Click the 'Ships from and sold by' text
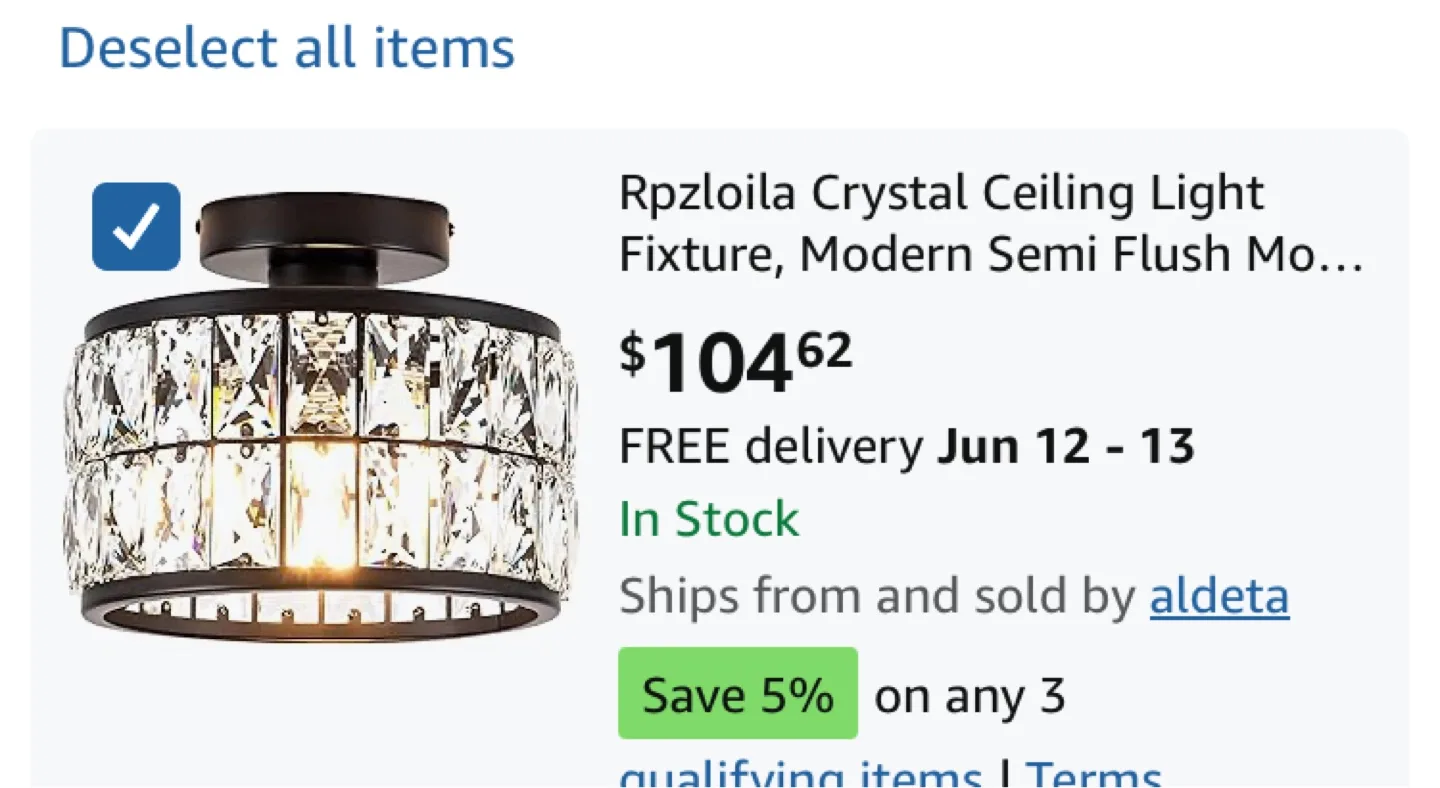 click(x=877, y=597)
